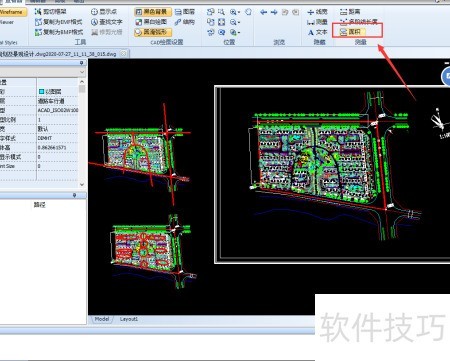Viewport: 450px width, 361px height.
Task: Click the Wireframe button
Action: [x=12, y=12]
